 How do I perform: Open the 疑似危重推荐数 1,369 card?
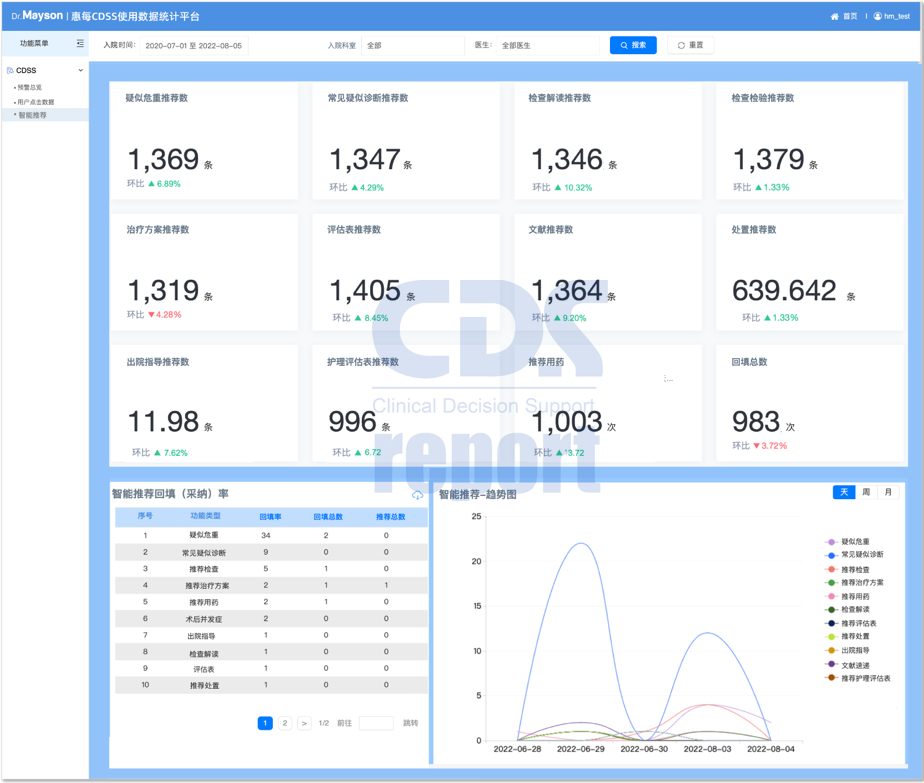tap(204, 140)
